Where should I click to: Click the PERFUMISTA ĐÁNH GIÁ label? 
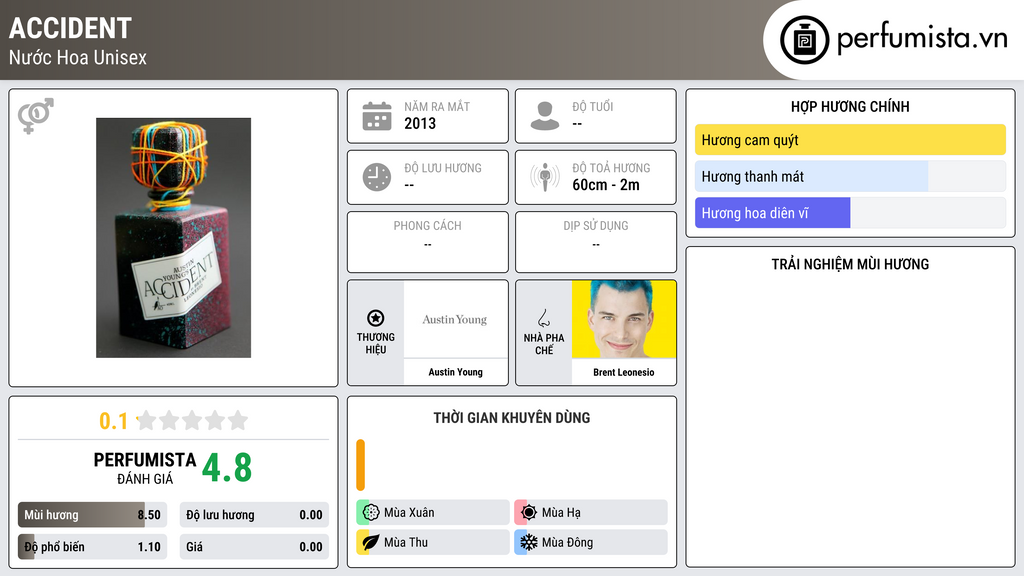pos(145,469)
